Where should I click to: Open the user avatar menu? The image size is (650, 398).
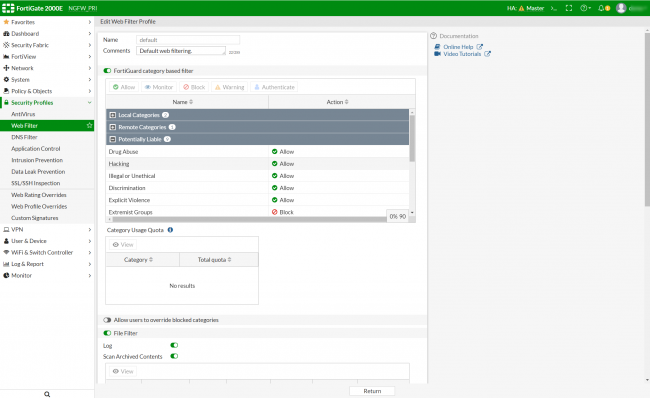[621, 8]
